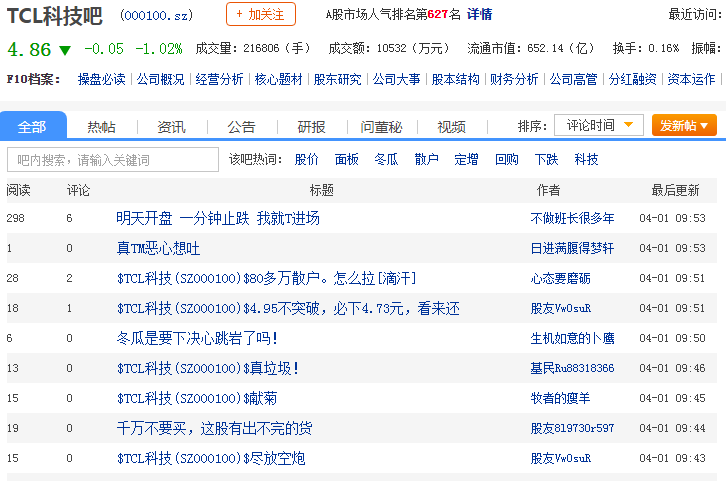The image size is (726, 481).
Task: Open 股东研究 shareholder research
Action: [337, 79]
